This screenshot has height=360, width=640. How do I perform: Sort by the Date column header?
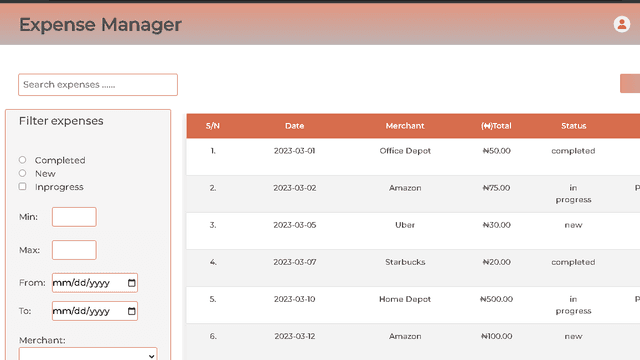[x=294, y=126]
